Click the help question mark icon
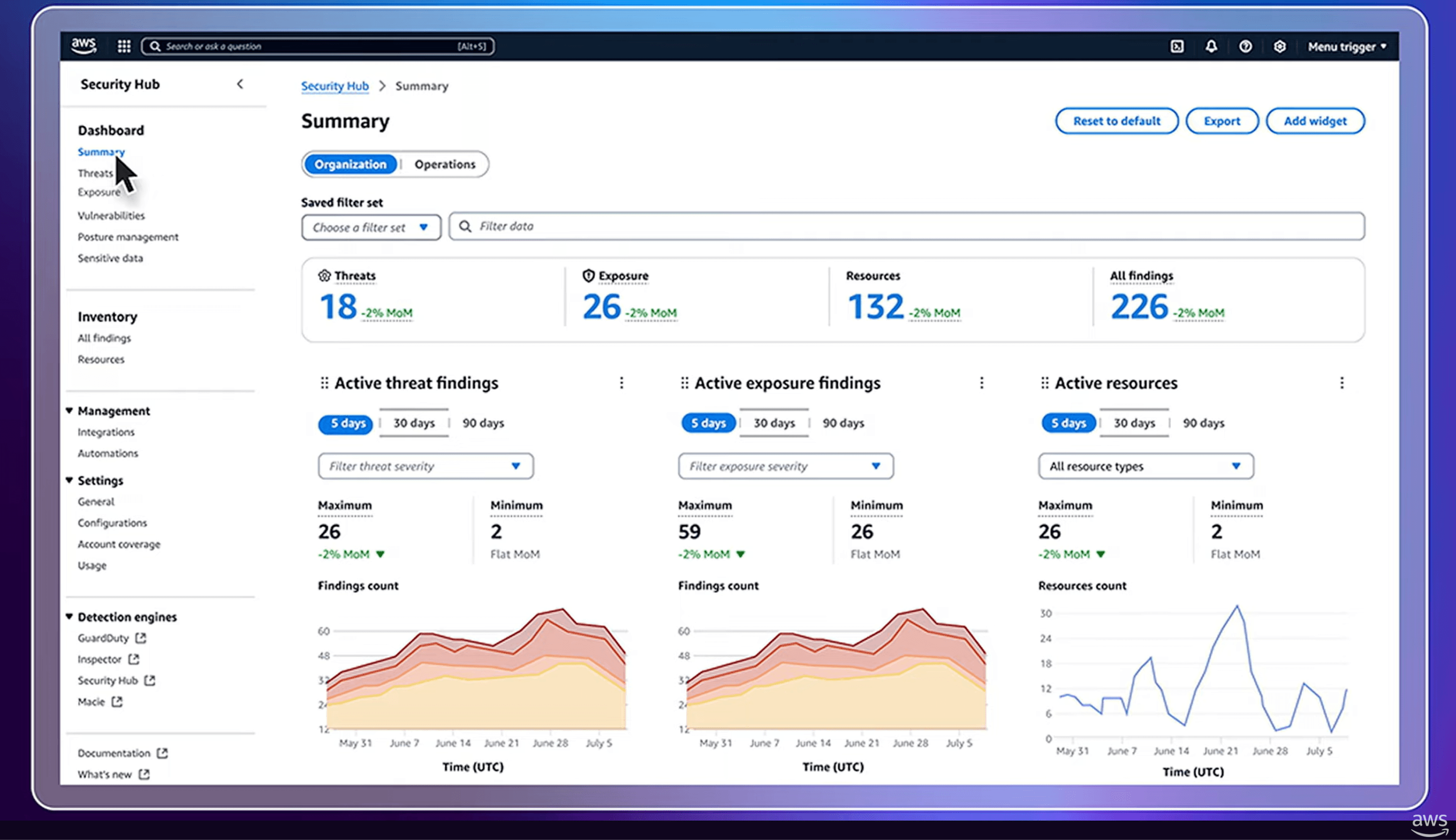The height and width of the screenshot is (840, 1456). (1245, 46)
